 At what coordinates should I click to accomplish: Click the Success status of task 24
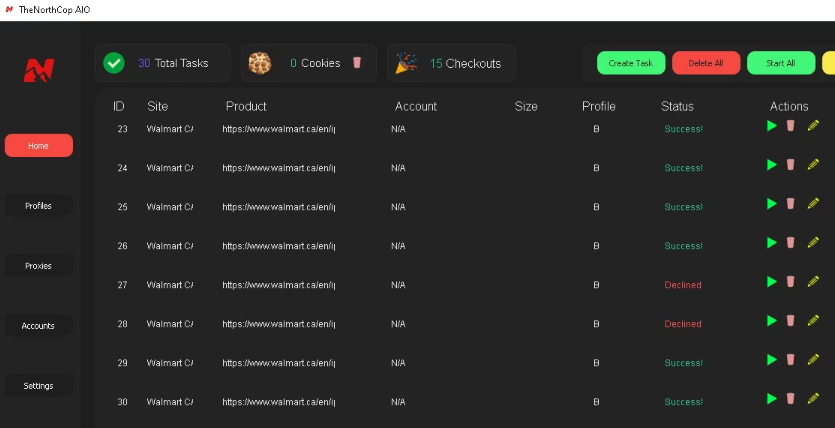coord(683,168)
